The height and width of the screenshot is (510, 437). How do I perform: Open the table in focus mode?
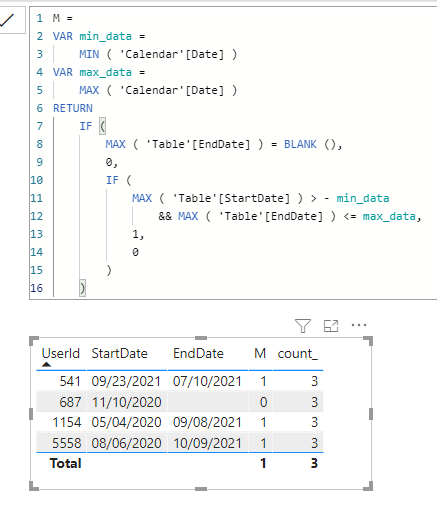(x=331, y=326)
